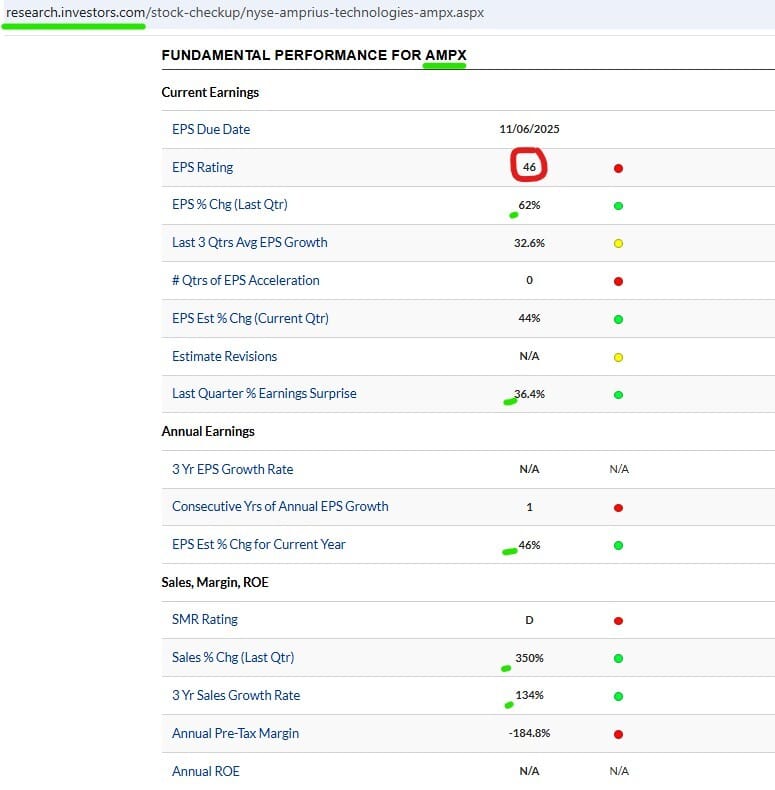Image resolution: width=775 pixels, height=790 pixels.
Task: Open the Estimate Revisions link
Action: (224, 356)
